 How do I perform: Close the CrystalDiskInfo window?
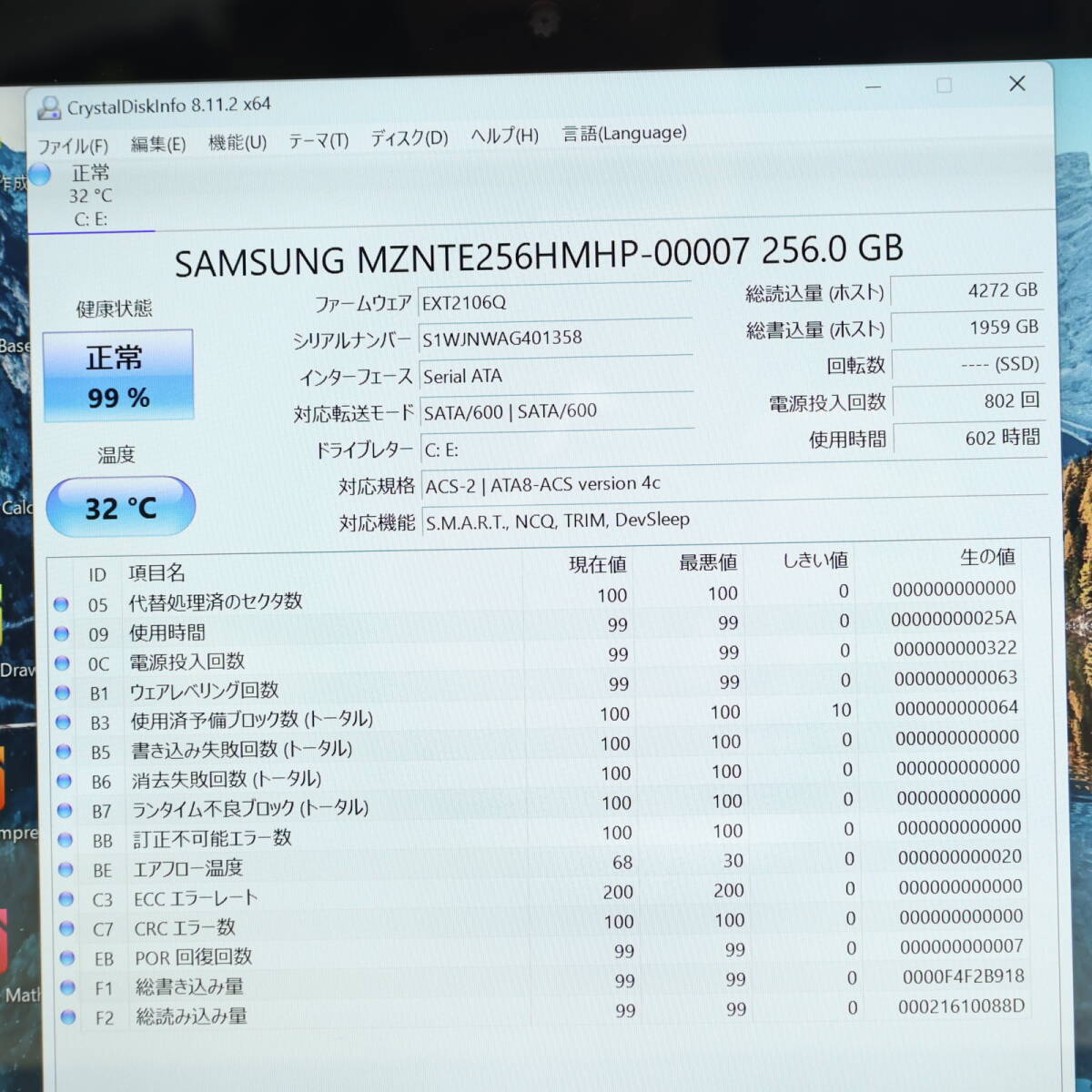1017,84
